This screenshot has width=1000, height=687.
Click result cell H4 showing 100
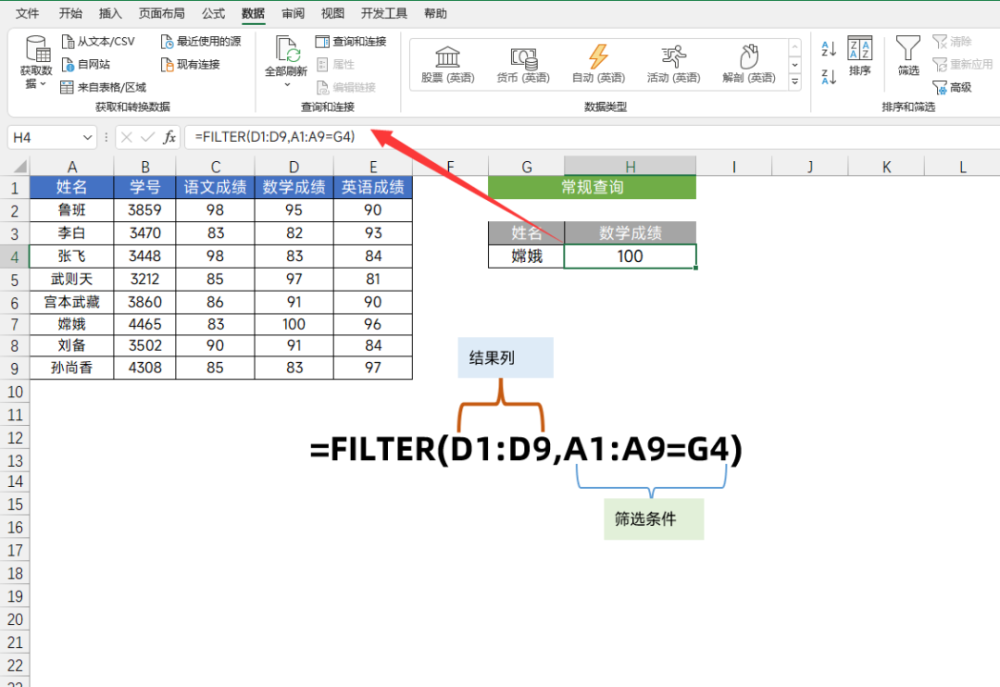pyautogui.click(x=630, y=256)
